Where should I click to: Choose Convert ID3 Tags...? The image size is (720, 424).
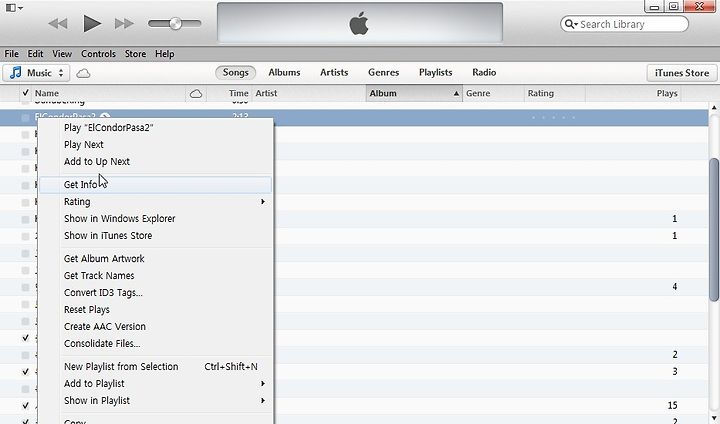[156, 293]
